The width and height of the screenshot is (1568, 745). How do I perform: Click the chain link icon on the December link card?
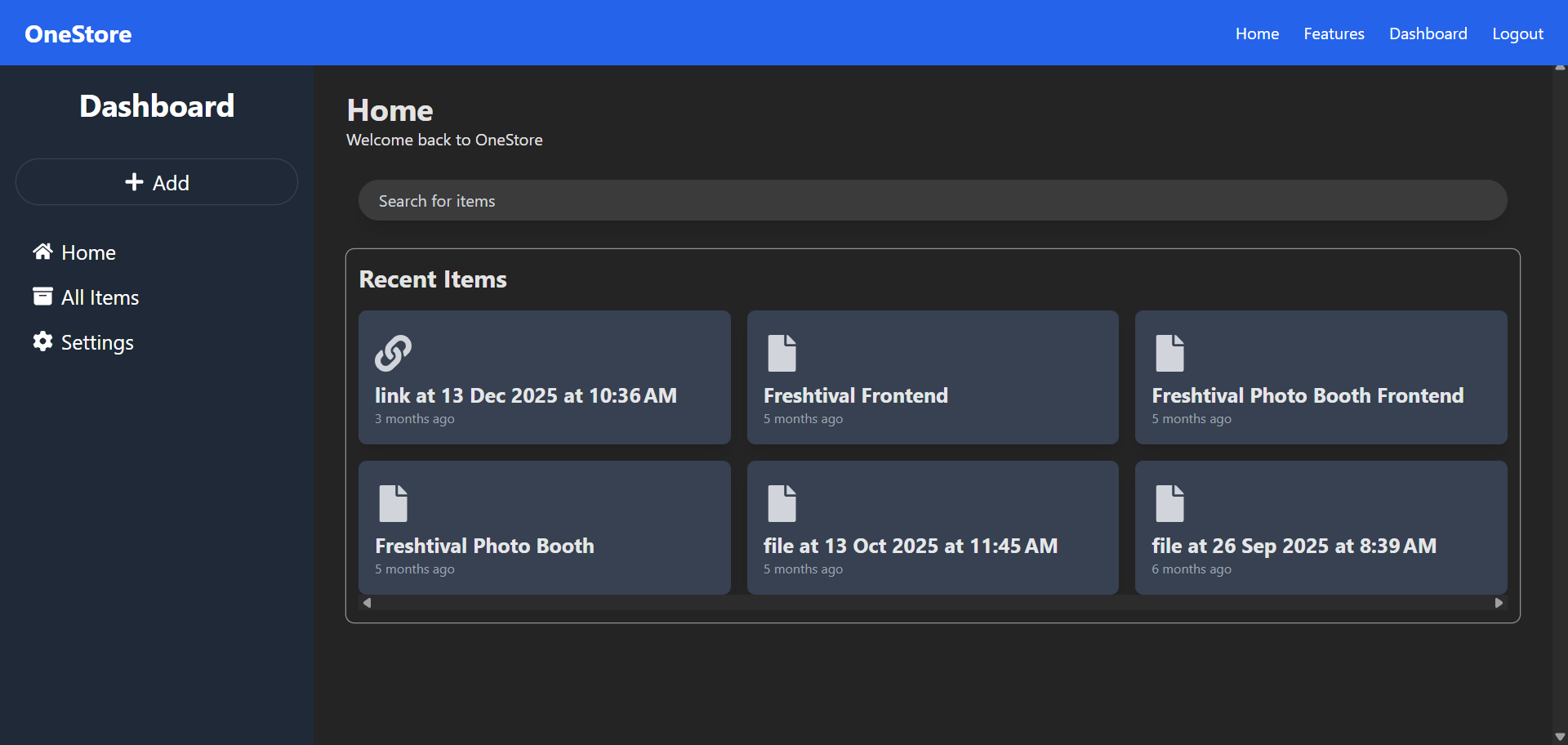393,352
